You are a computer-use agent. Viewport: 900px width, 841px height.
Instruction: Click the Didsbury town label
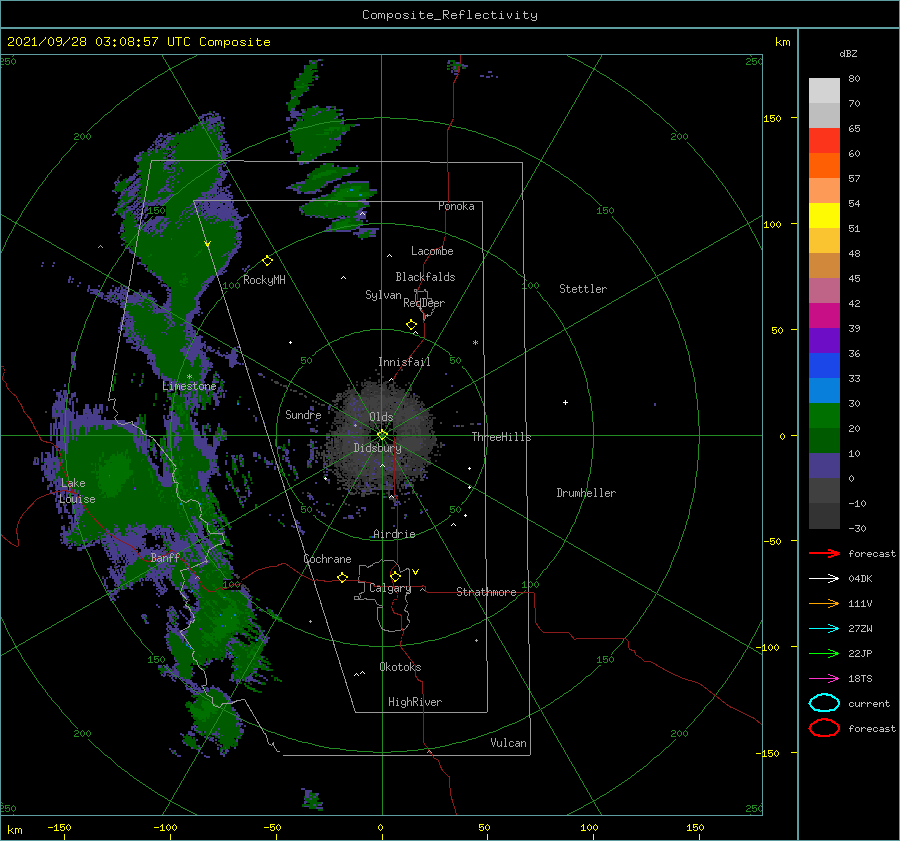pyautogui.click(x=377, y=448)
